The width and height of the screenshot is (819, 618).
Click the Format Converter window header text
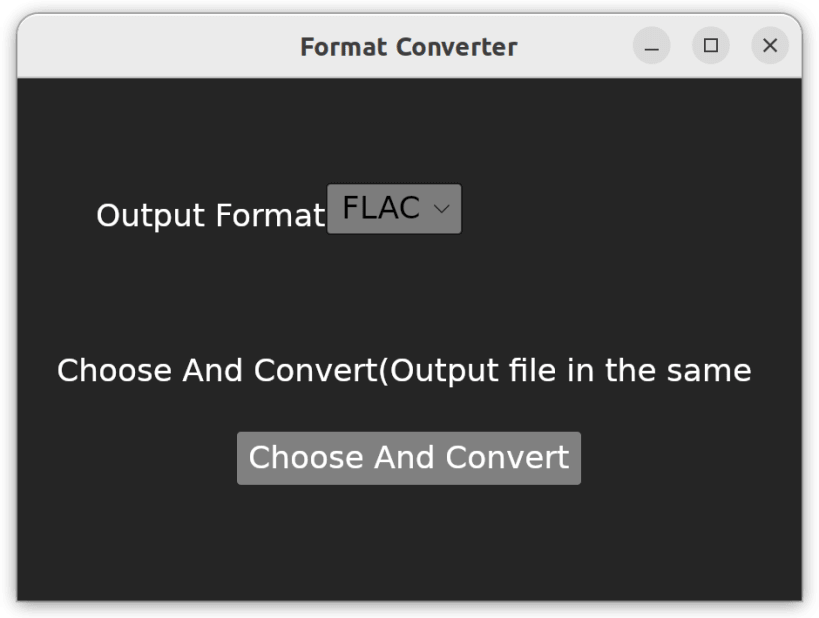click(x=408, y=46)
